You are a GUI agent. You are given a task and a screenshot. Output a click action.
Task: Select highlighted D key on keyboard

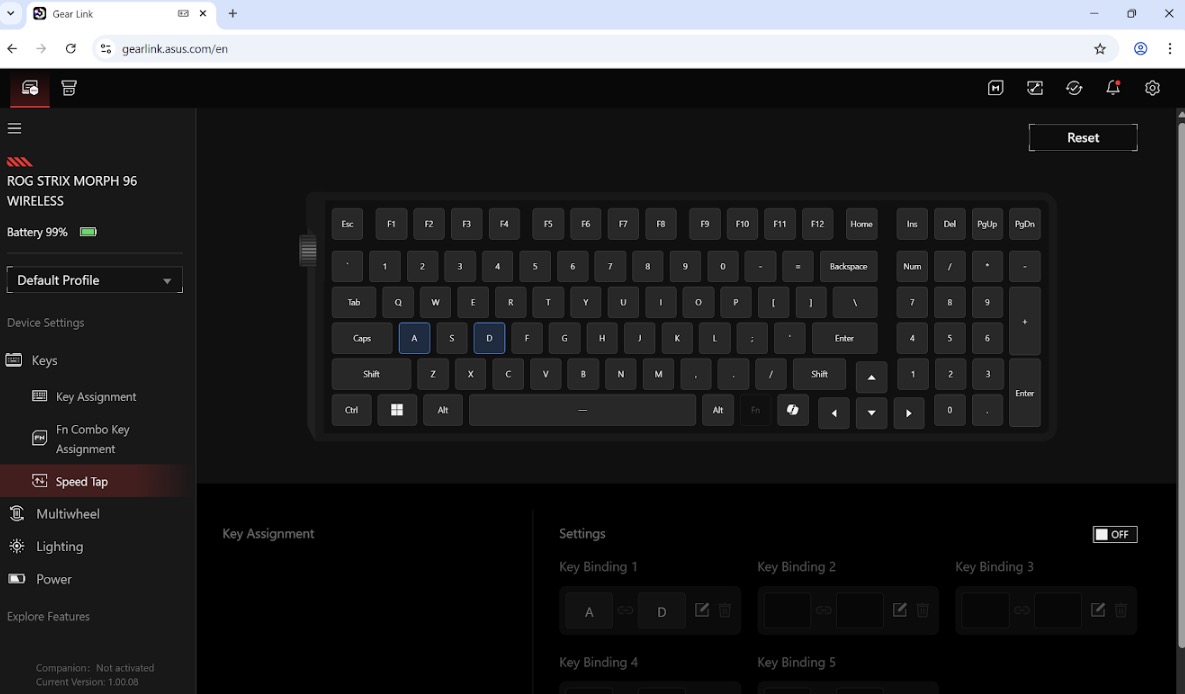click(489, 338)
